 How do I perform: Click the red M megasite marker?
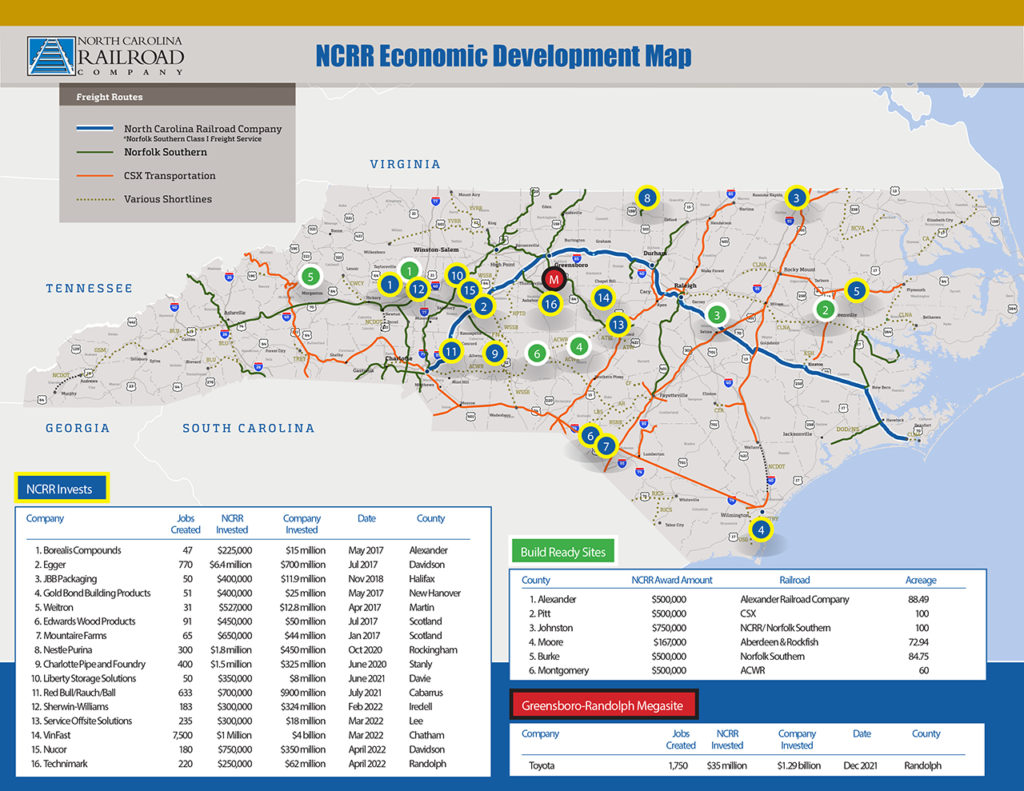(x=553, y=279)
